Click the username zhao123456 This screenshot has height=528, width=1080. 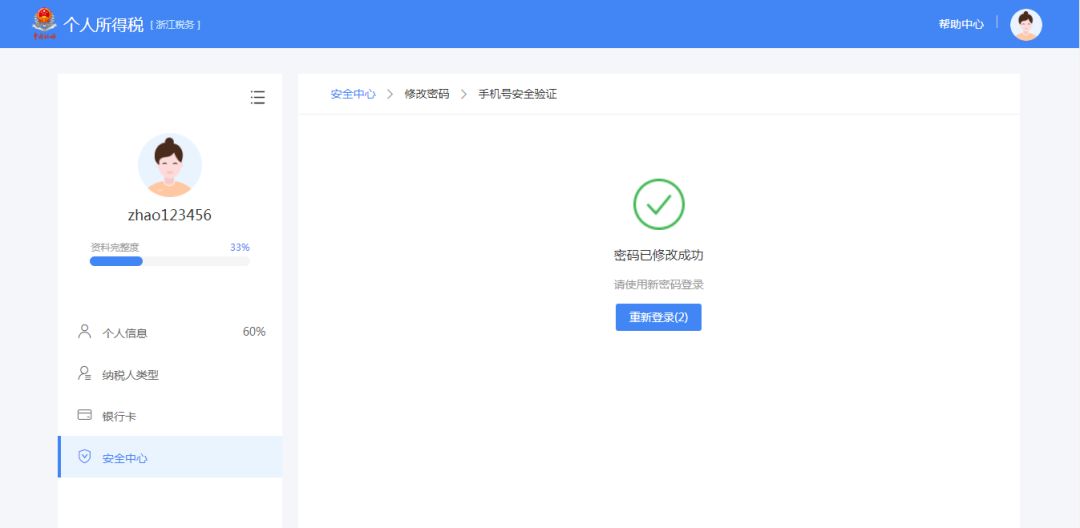[x=170, y=215]
